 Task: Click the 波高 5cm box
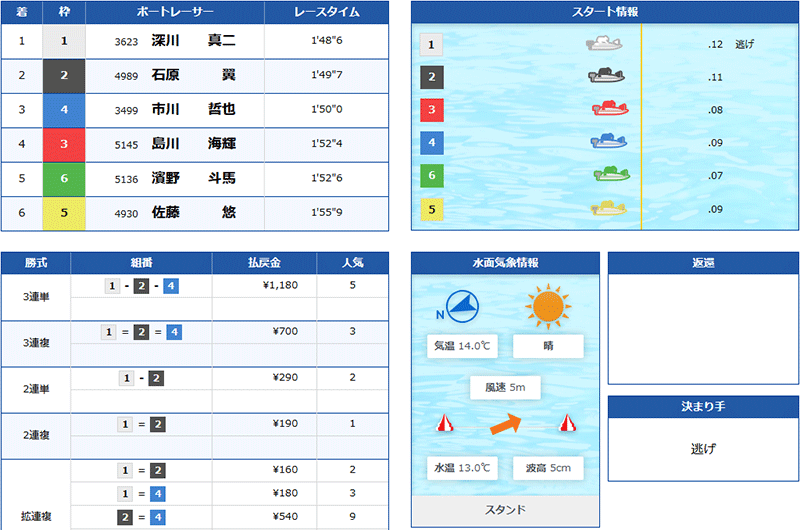tap(548, 468)
